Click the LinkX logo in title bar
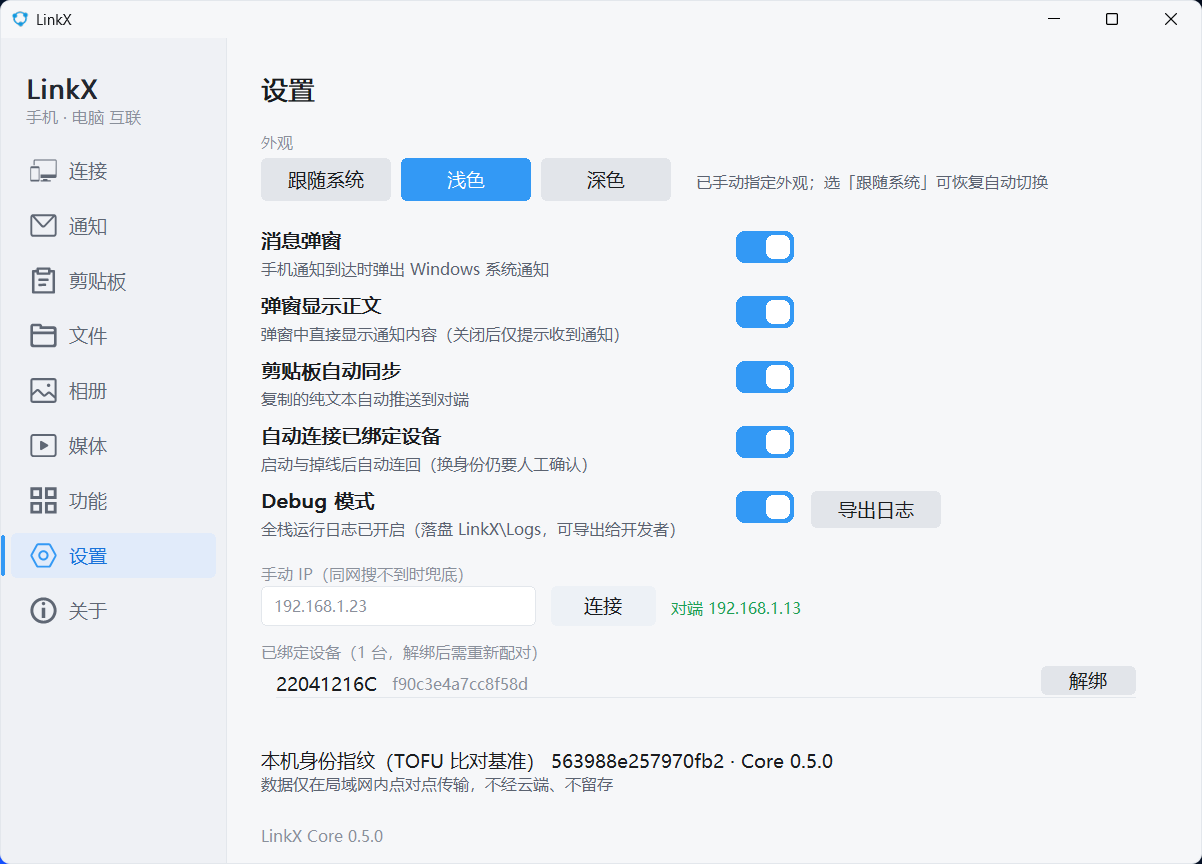The width and height of the screenshot is (1202, 864). point(20,20)
